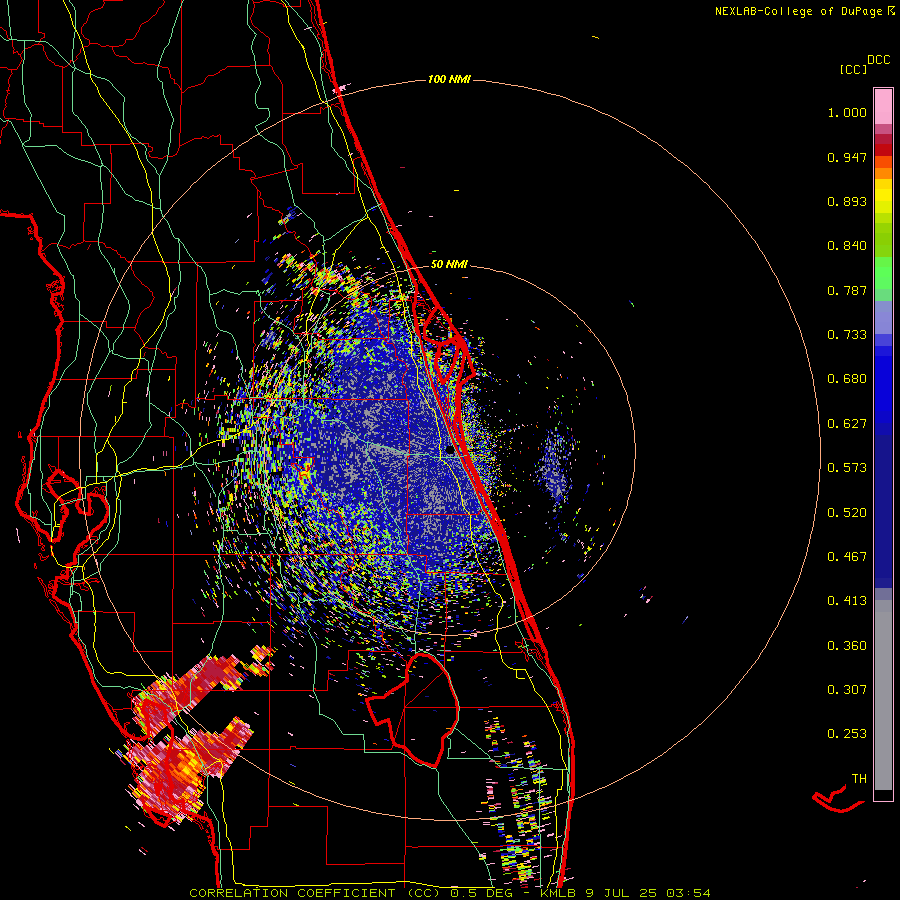Click the 0.307 scale value
The image size is (900, 900).
(847, 690)
